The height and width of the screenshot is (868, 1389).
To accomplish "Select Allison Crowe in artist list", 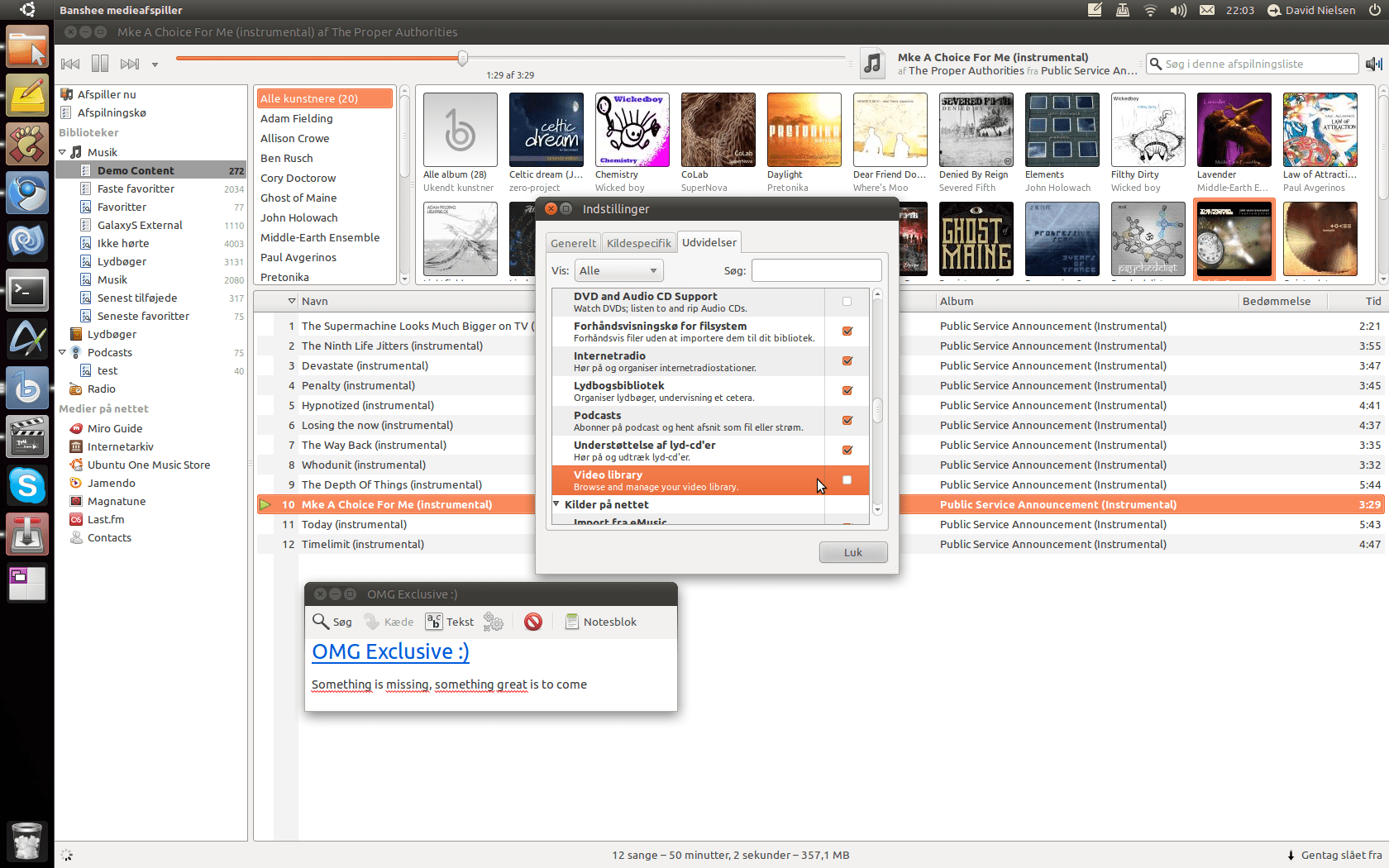I will click(325, 138).
